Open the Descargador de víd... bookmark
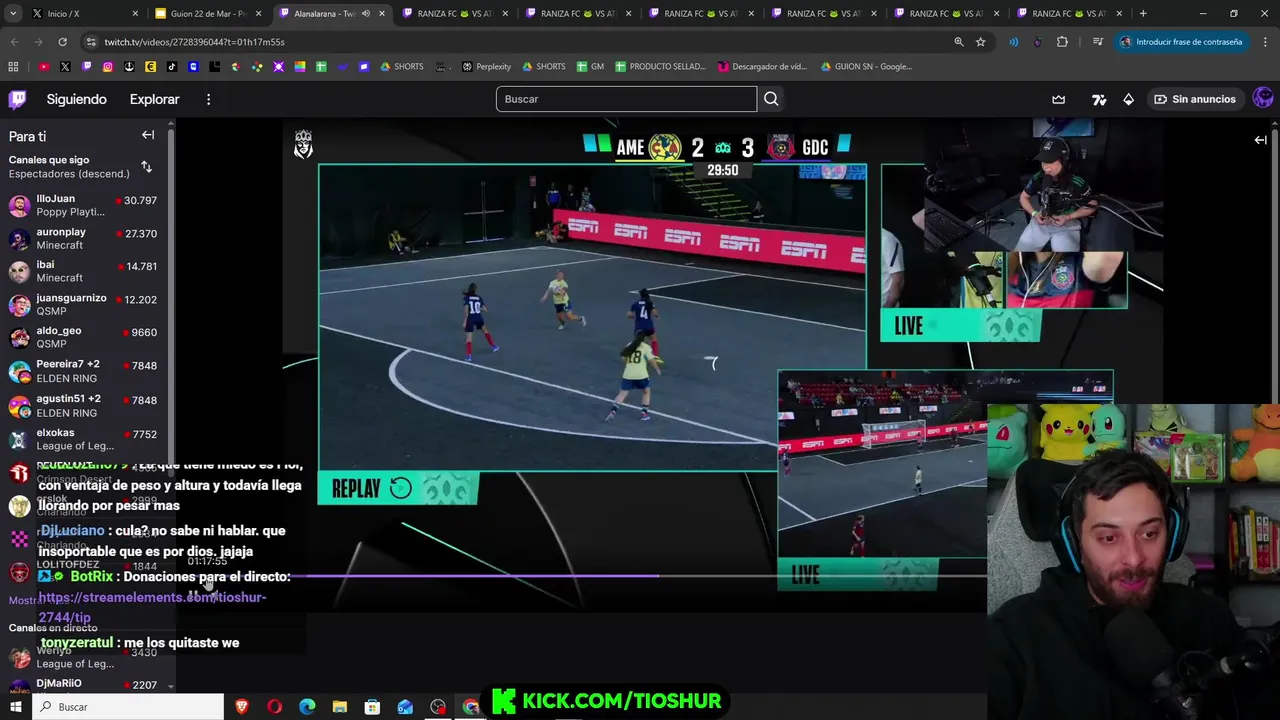Image resolution: width=1280 pixels, height=720 pixels. click(x=762, y=66)
